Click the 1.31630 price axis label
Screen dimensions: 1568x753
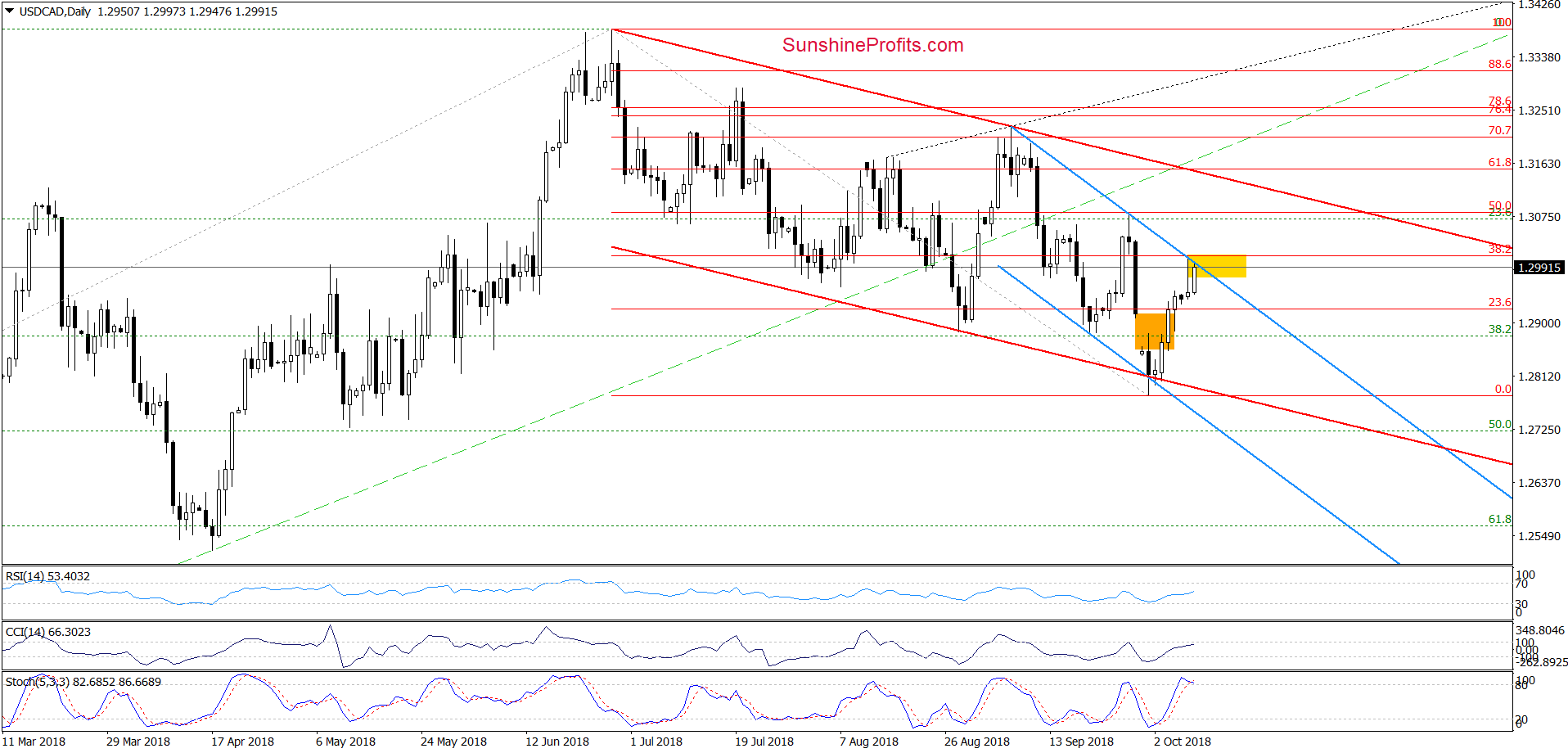pos(1539,164)
